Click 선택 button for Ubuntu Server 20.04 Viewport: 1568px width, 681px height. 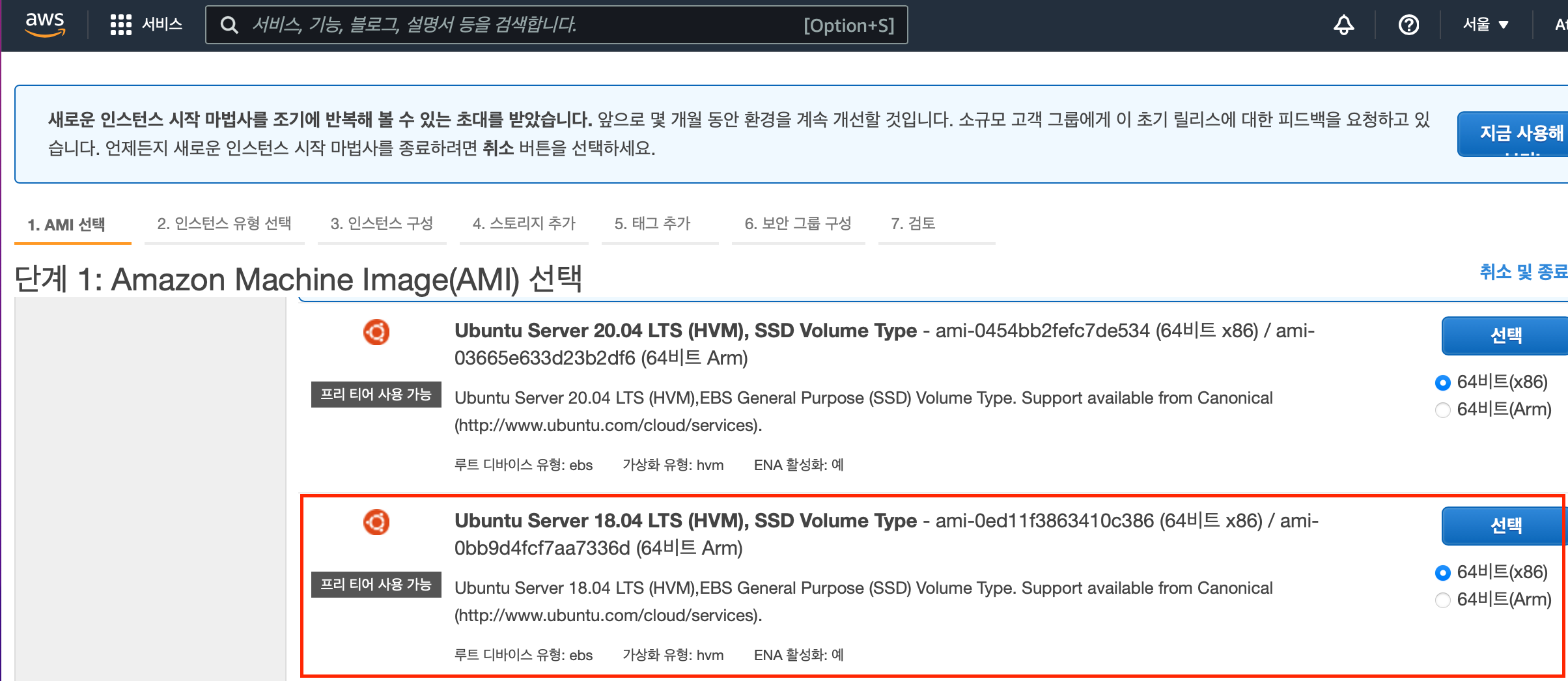coord(1505,336)
